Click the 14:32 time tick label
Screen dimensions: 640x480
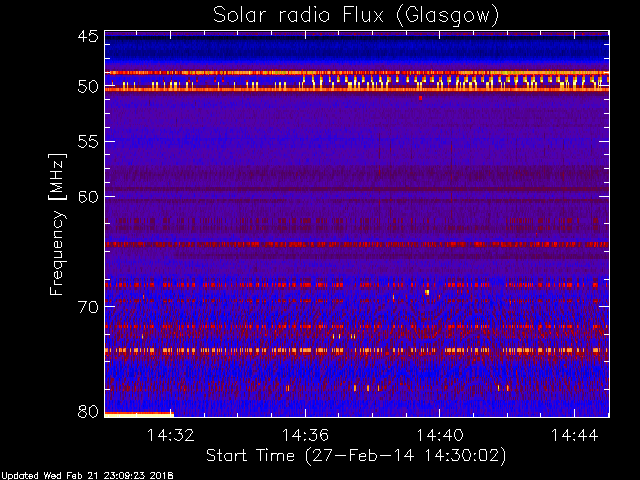point(171,435)
